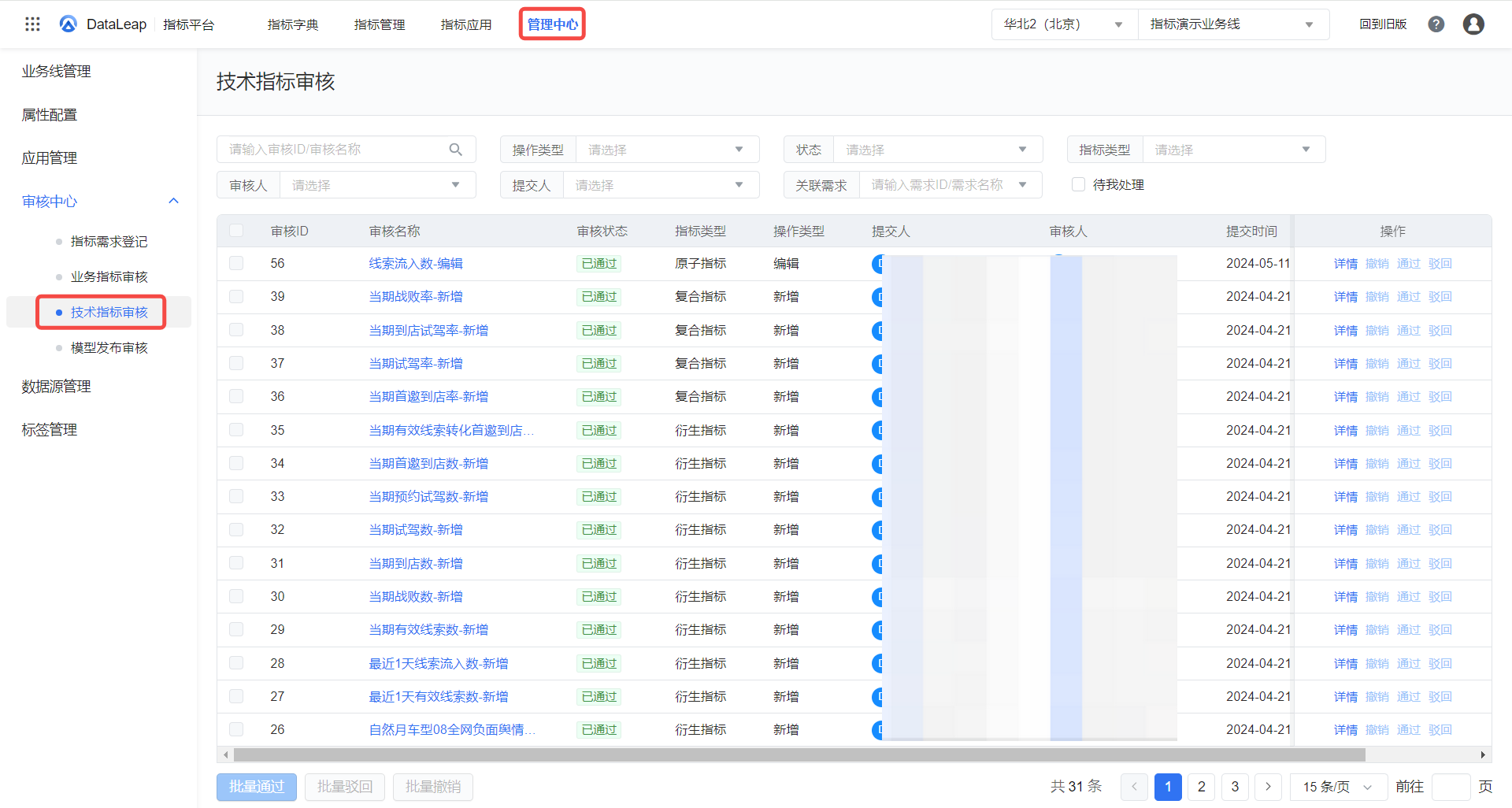
Task: Collapse the 审核中心 sidebar section
Action: (x=174, y=201)
